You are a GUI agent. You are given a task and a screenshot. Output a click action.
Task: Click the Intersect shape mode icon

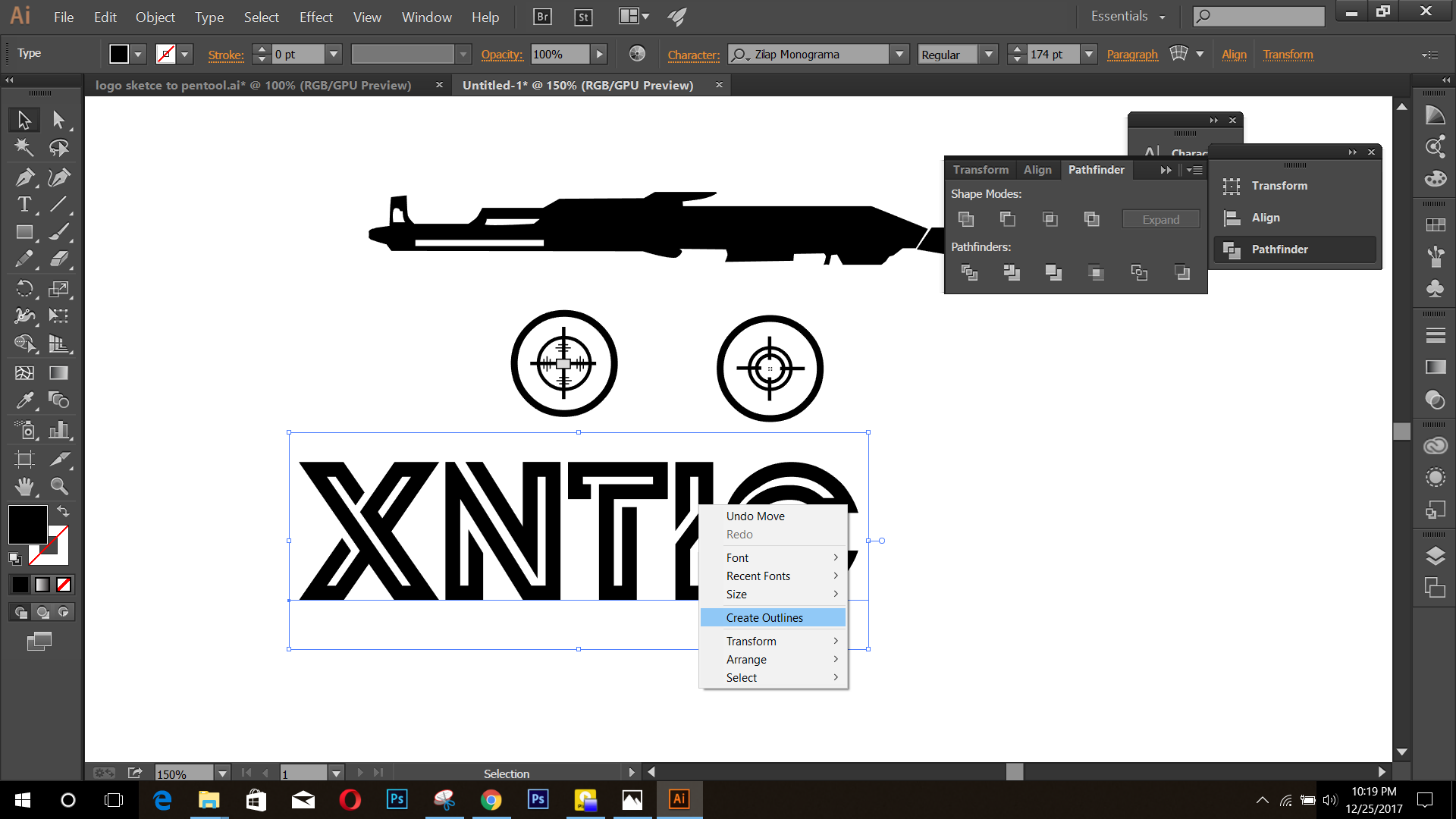[x=1050, y=219]
